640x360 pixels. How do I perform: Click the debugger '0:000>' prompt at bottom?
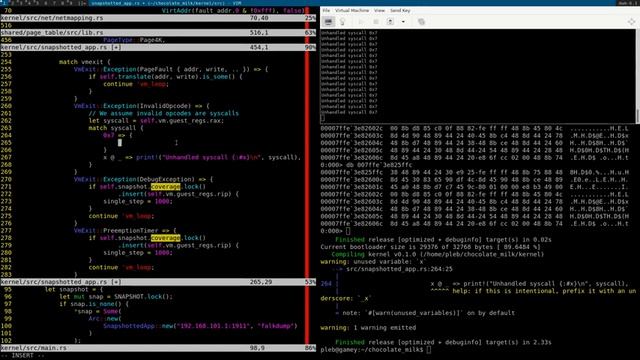[x=331, y=231]
